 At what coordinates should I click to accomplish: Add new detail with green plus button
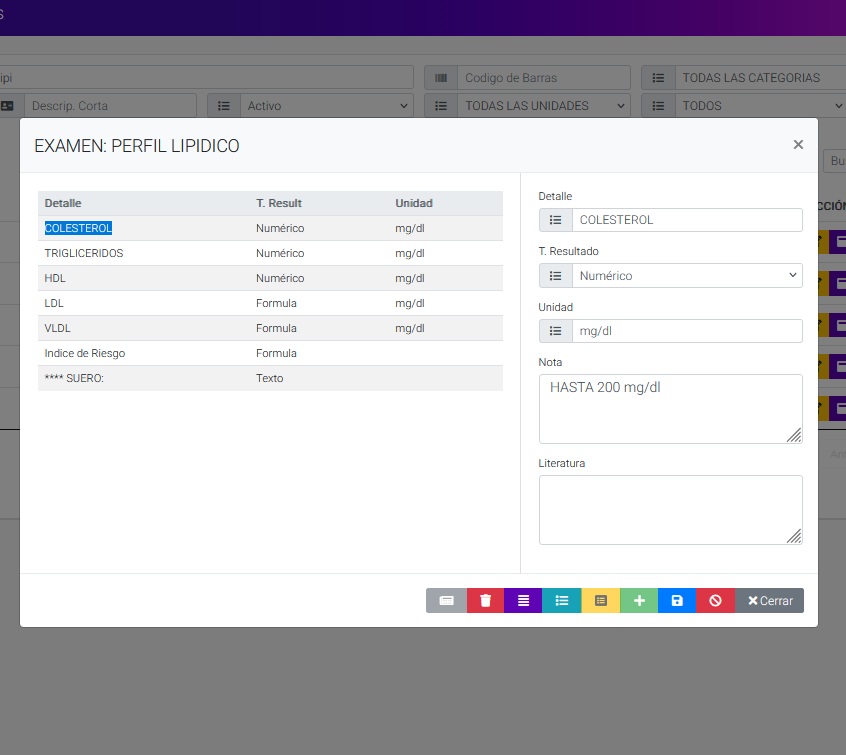[639, 601]
